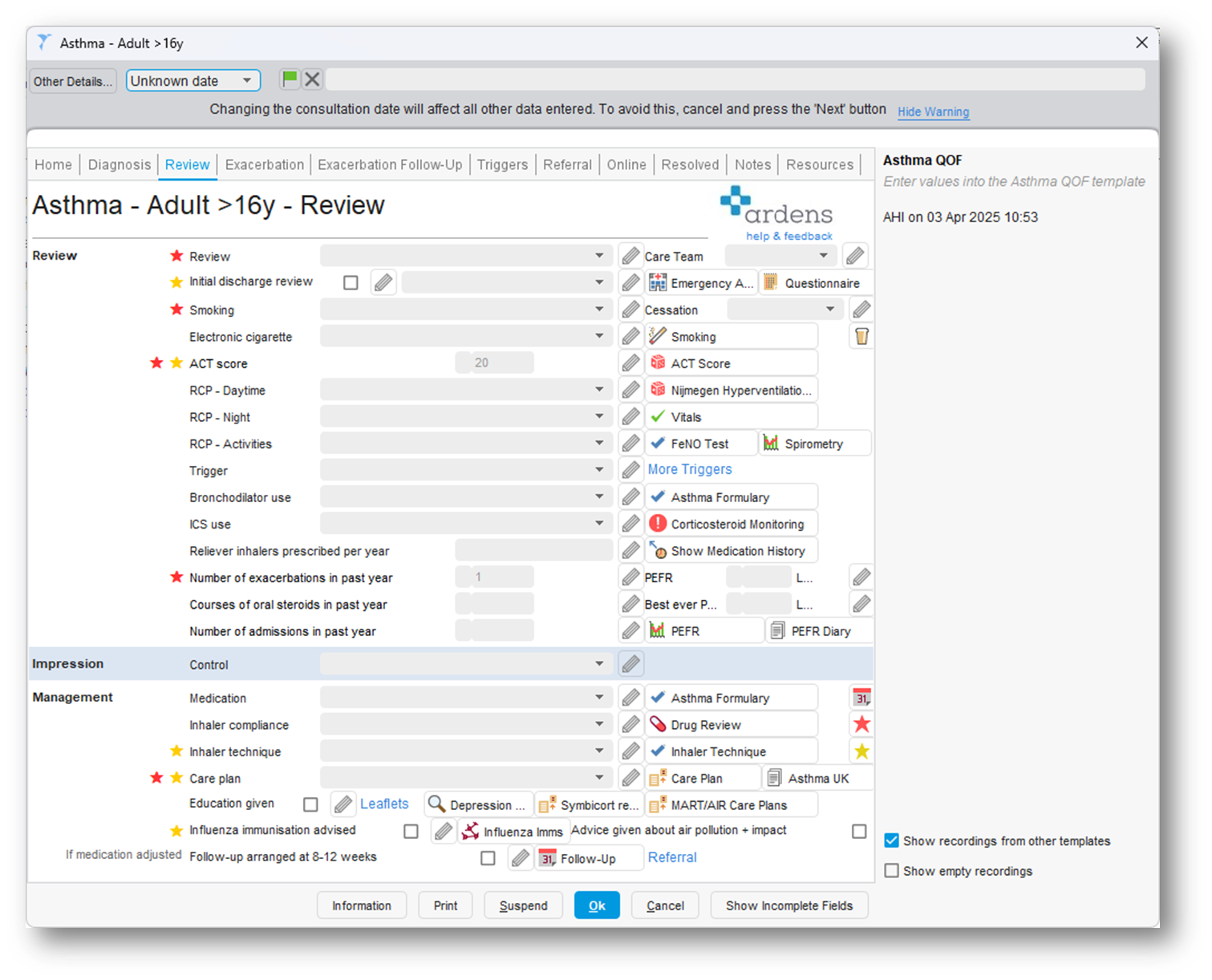Click pencil icon on the Control row
This screenshot has height=980, width=1212.
(x=631, y=664)
